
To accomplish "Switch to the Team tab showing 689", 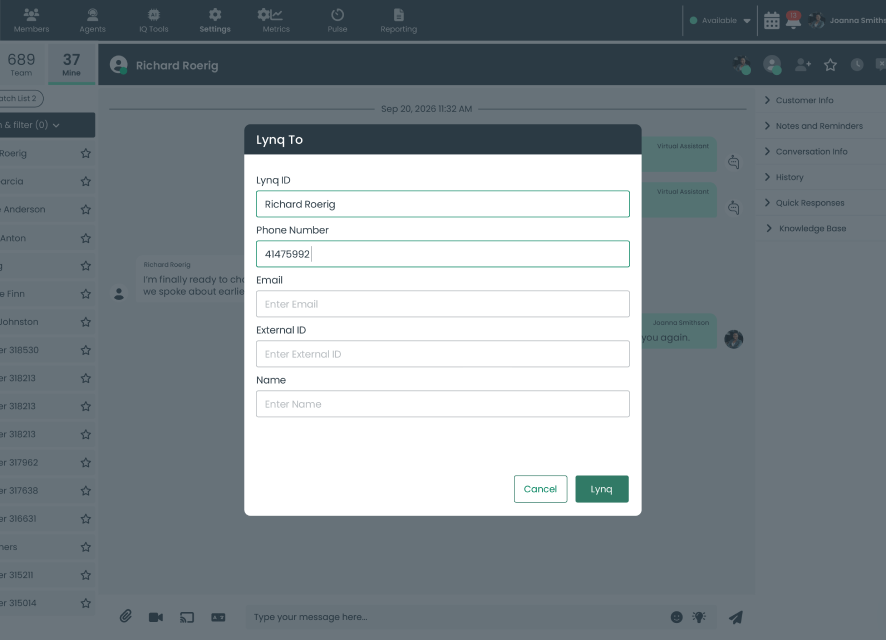I will (x=21, y=64).
